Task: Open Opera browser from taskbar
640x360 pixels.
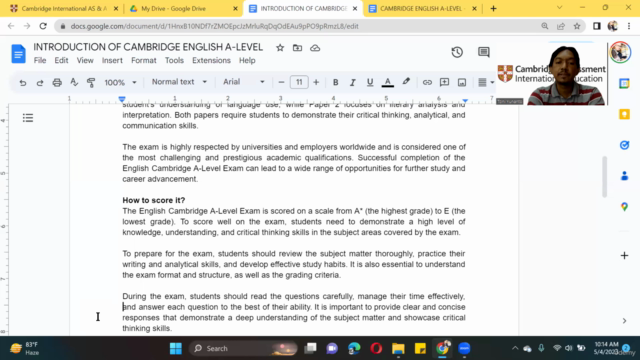Action: [376, 349]
